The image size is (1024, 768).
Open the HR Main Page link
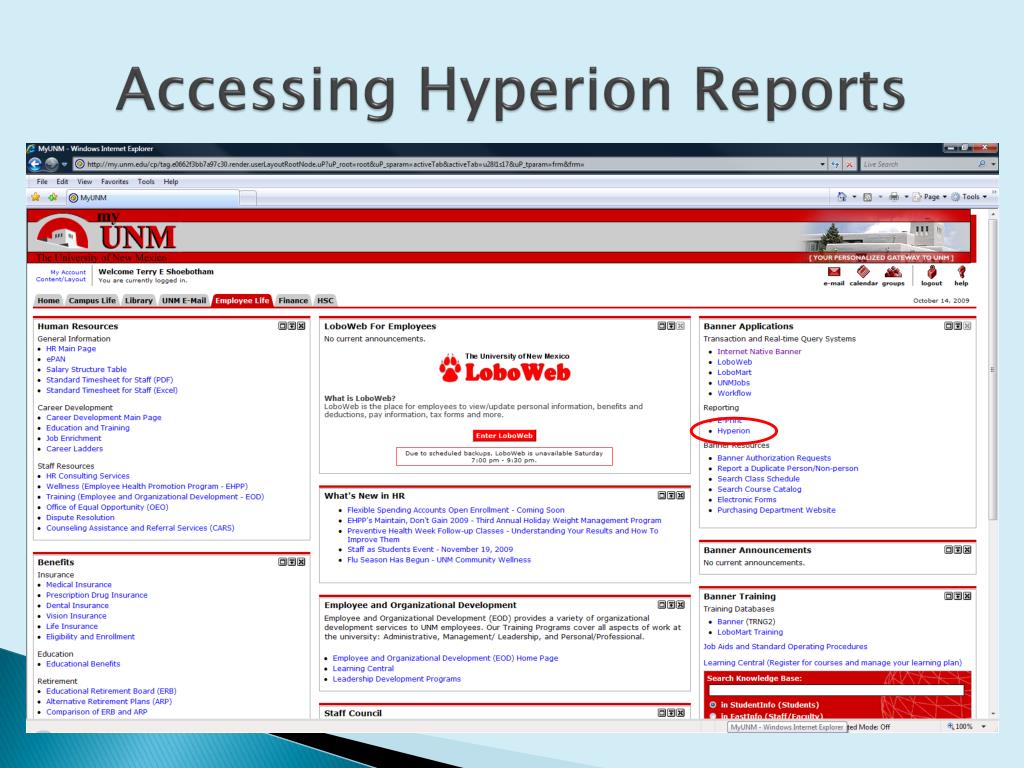(x=71, y=349)
